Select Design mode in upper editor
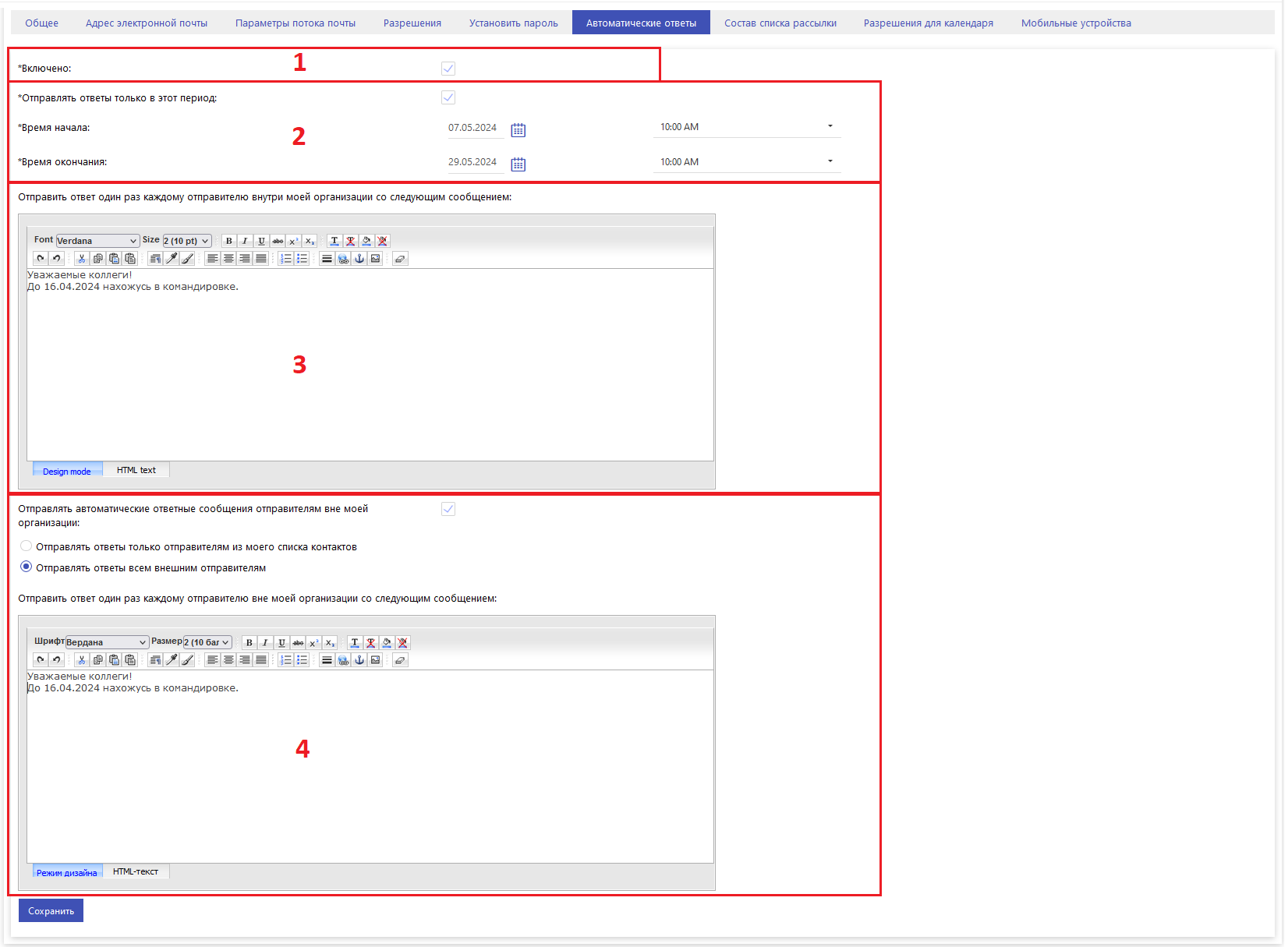Screen dimensions: 1288x947 pyautogui.click(x=67, y=471)
